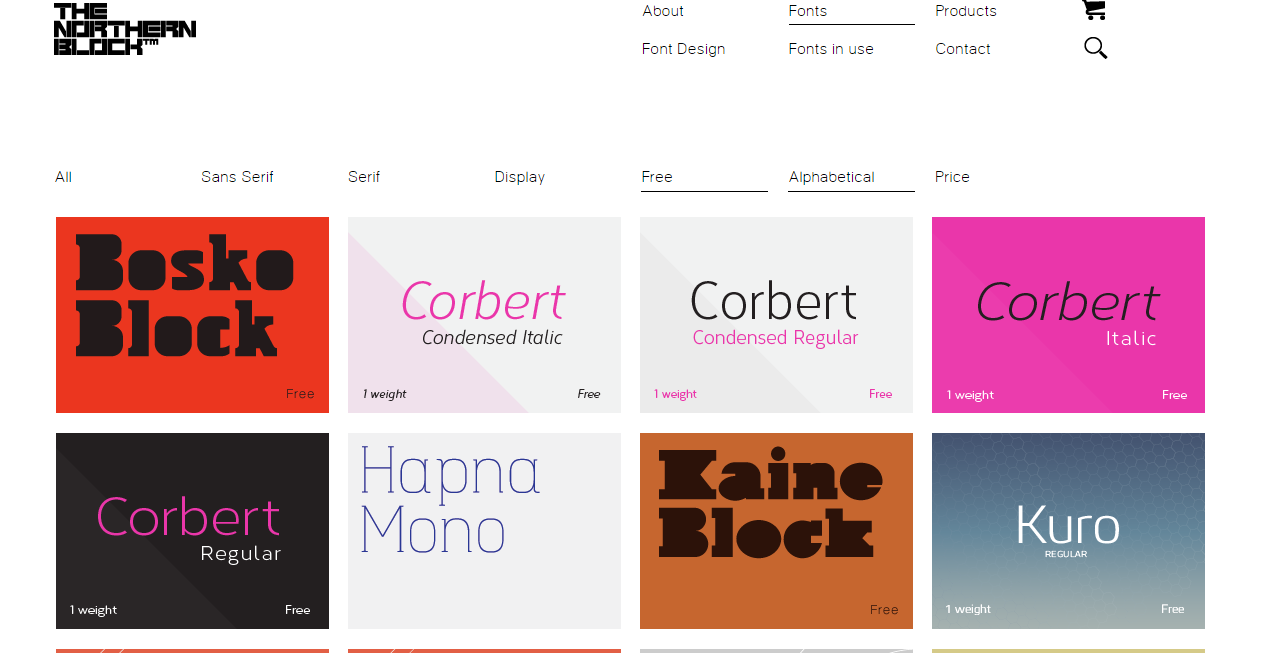Screen dimensions: 1263x653
Task: Click Free label on Corbert Condensed Regular card
Action: pos(881,394)
